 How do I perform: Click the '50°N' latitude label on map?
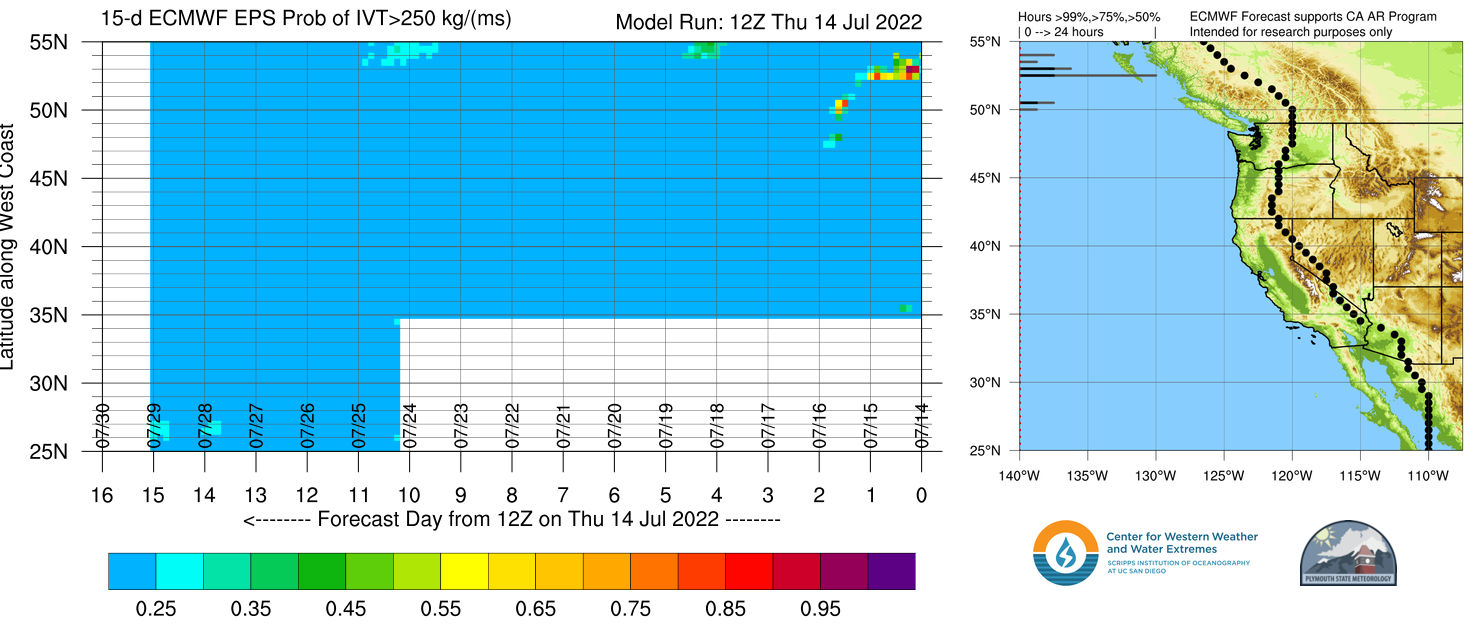pyautogui.click(x=984, y=110)
